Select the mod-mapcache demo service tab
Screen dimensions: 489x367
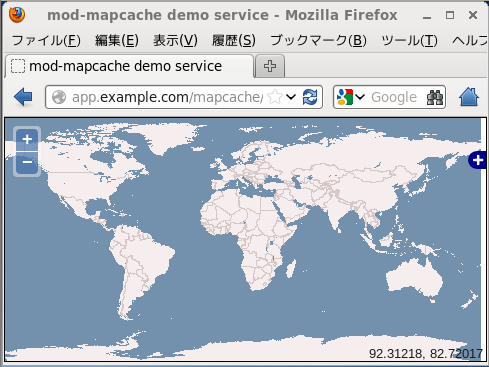pos(129,66)
